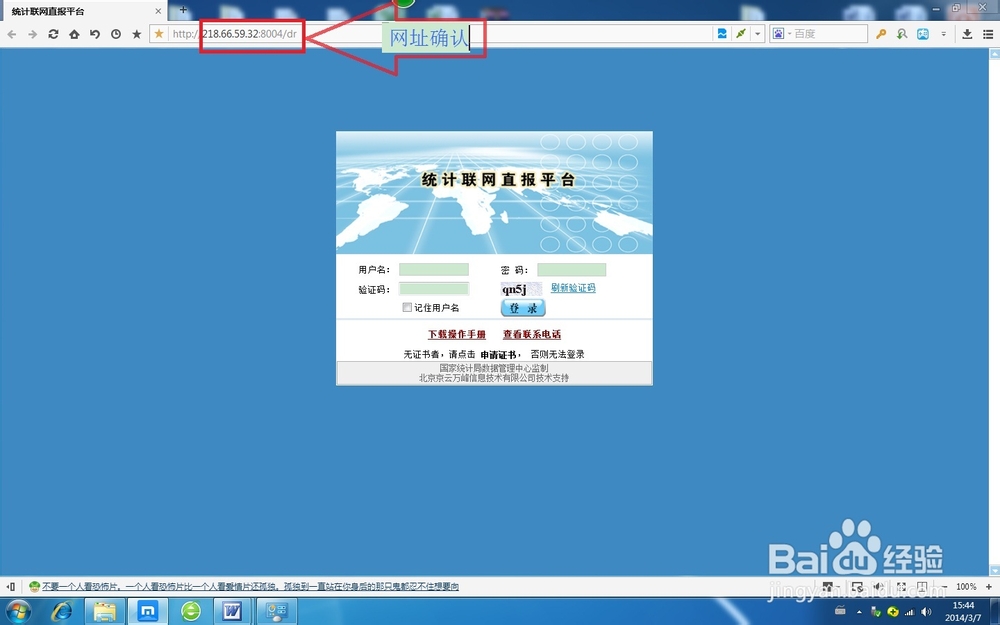Reload the current page
The height and width of the screenshot is (625, 1000).
(x=54, y=34)
